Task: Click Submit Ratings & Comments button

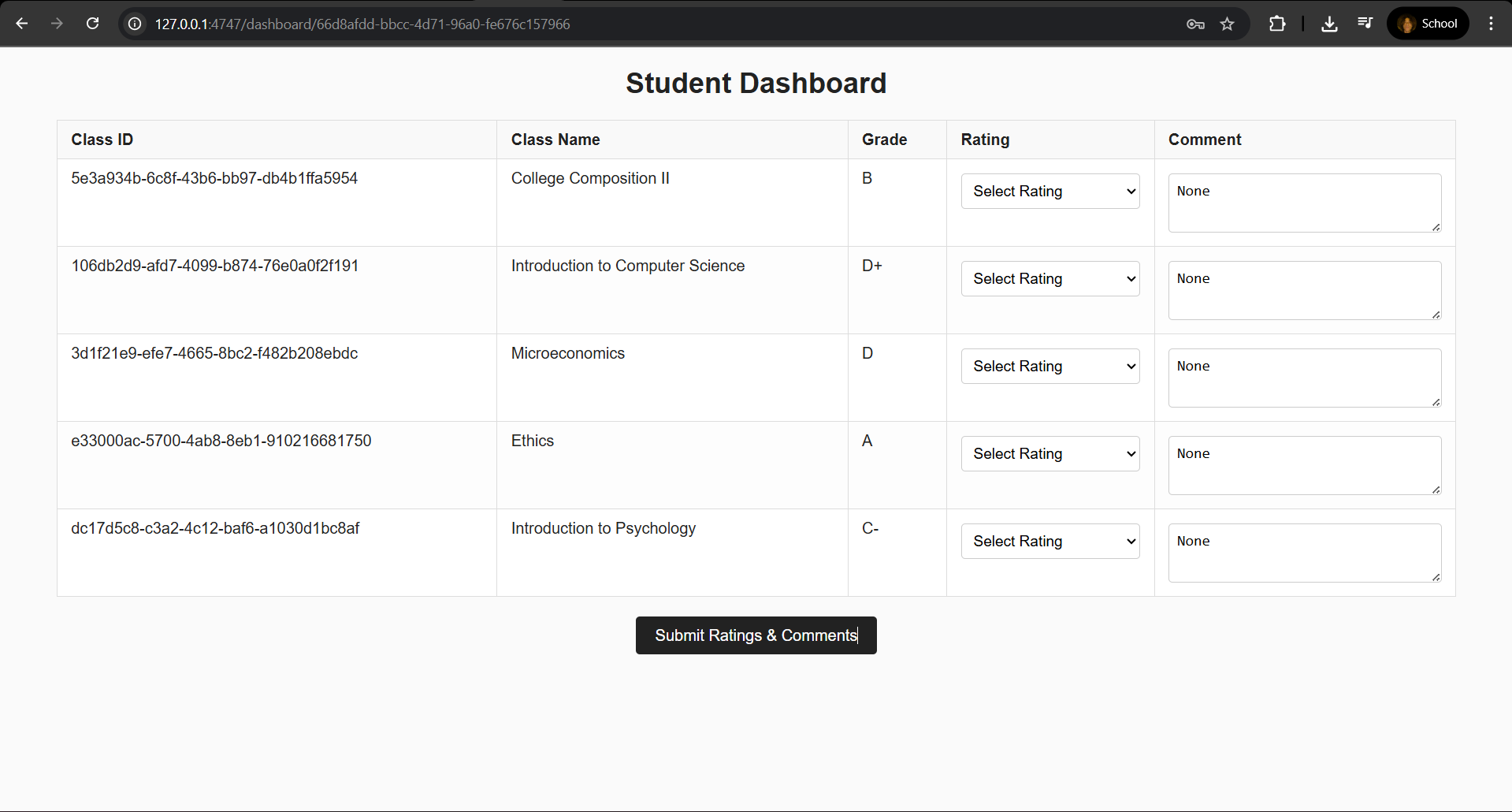Action: pos(756,635)
